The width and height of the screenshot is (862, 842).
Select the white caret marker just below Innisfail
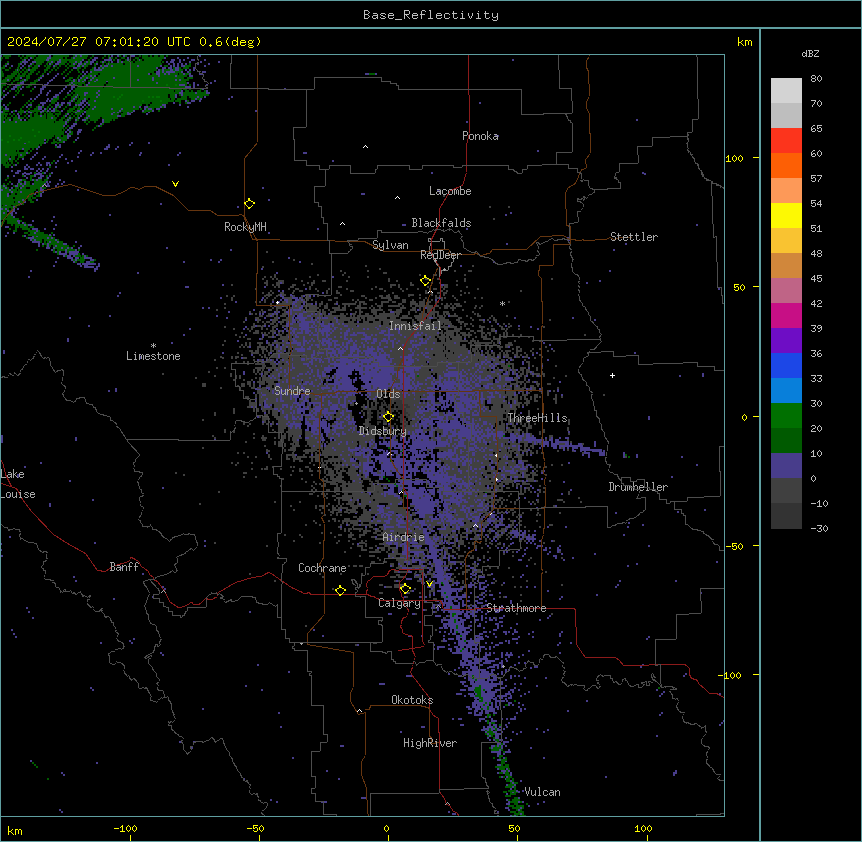coord(400,348)
